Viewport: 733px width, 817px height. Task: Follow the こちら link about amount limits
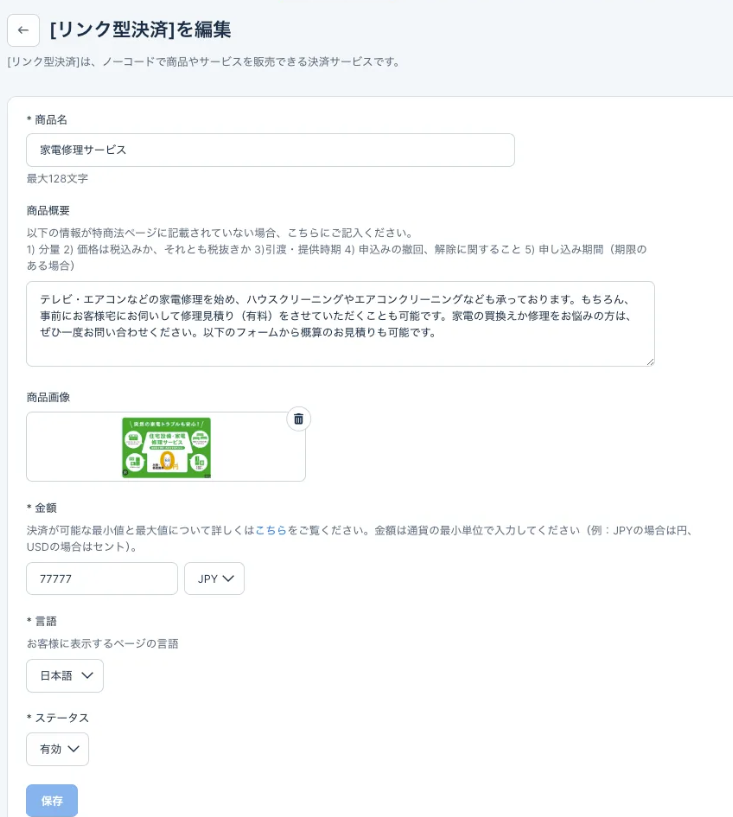point(270,531)
